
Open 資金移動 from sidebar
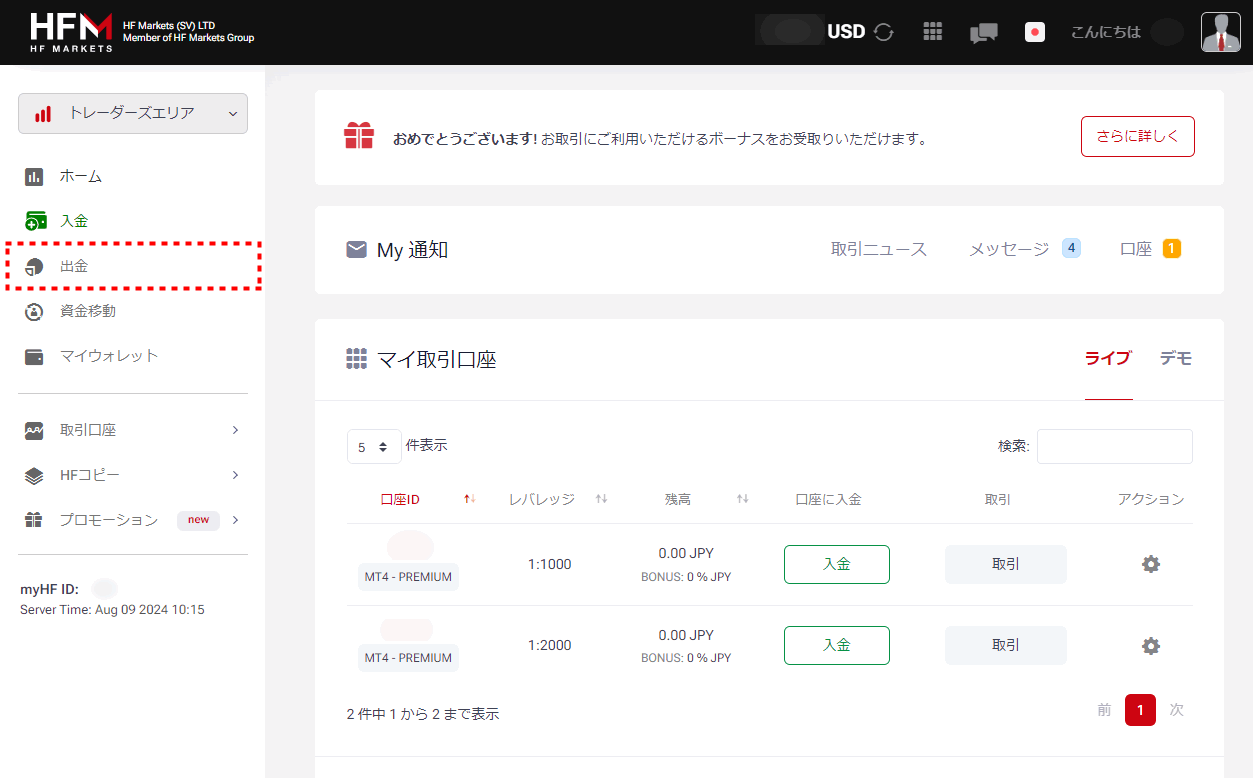point(88,311)
